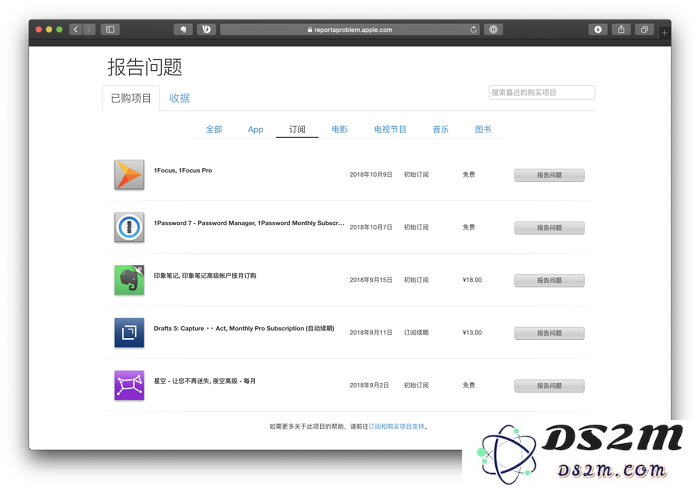Select the App filter tab

tap(255, 129)
